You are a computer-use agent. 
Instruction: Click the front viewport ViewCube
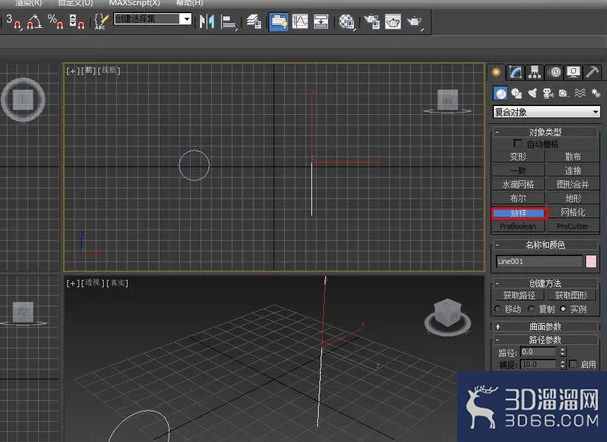tap(448, 100)
